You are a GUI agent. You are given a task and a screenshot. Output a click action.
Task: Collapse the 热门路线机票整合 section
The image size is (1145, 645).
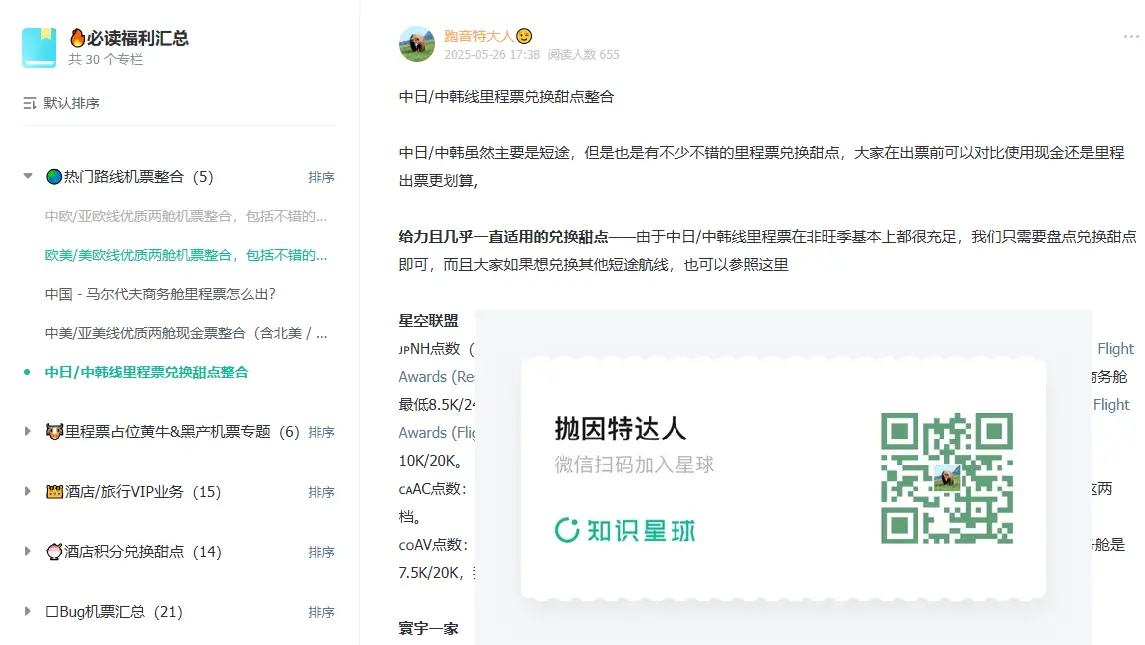(x=28, y=176)
